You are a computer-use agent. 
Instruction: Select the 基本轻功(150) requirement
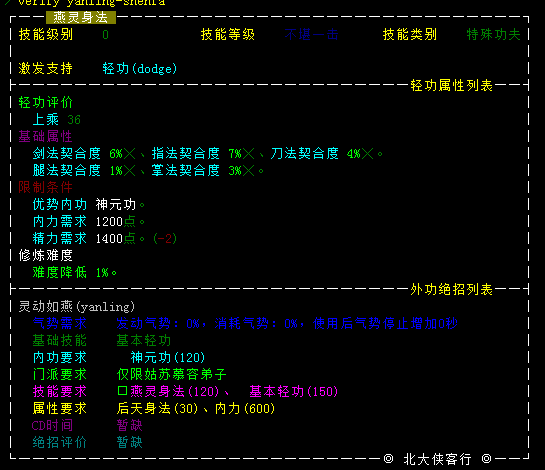(x=294, y=392)
